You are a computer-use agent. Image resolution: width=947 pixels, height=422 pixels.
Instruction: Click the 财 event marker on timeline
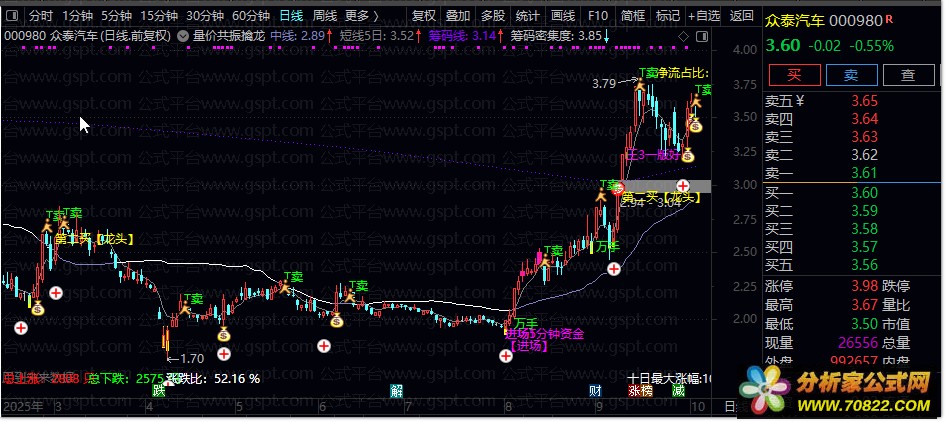click(x=595, y=391)
